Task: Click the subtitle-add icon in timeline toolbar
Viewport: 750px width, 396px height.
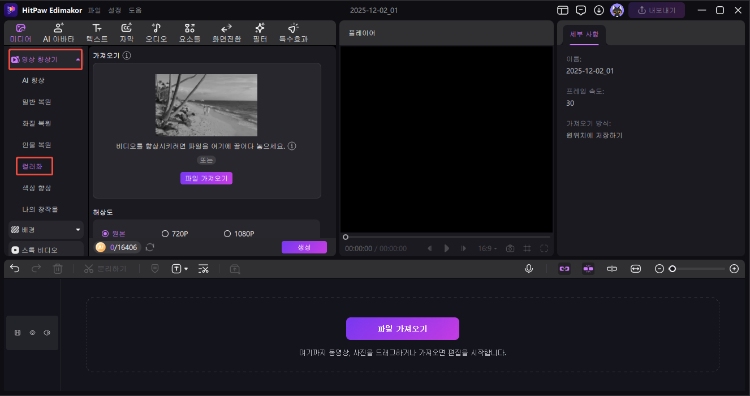Action: pyautogui.click(x=234, y=269)
